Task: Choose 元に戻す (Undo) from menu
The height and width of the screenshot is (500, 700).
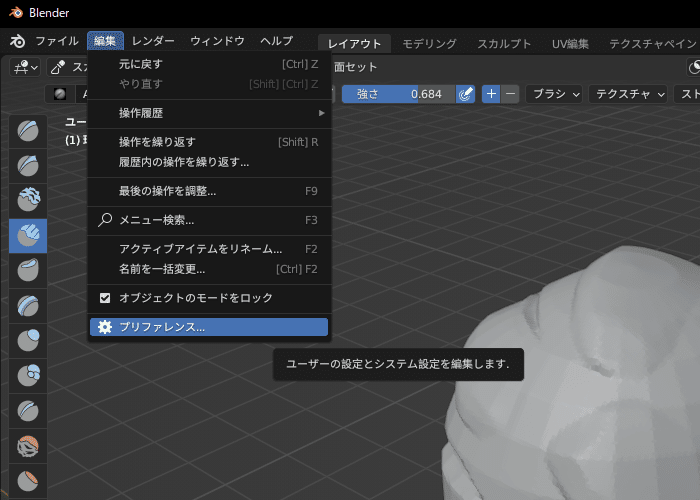Action: (209, 64)
